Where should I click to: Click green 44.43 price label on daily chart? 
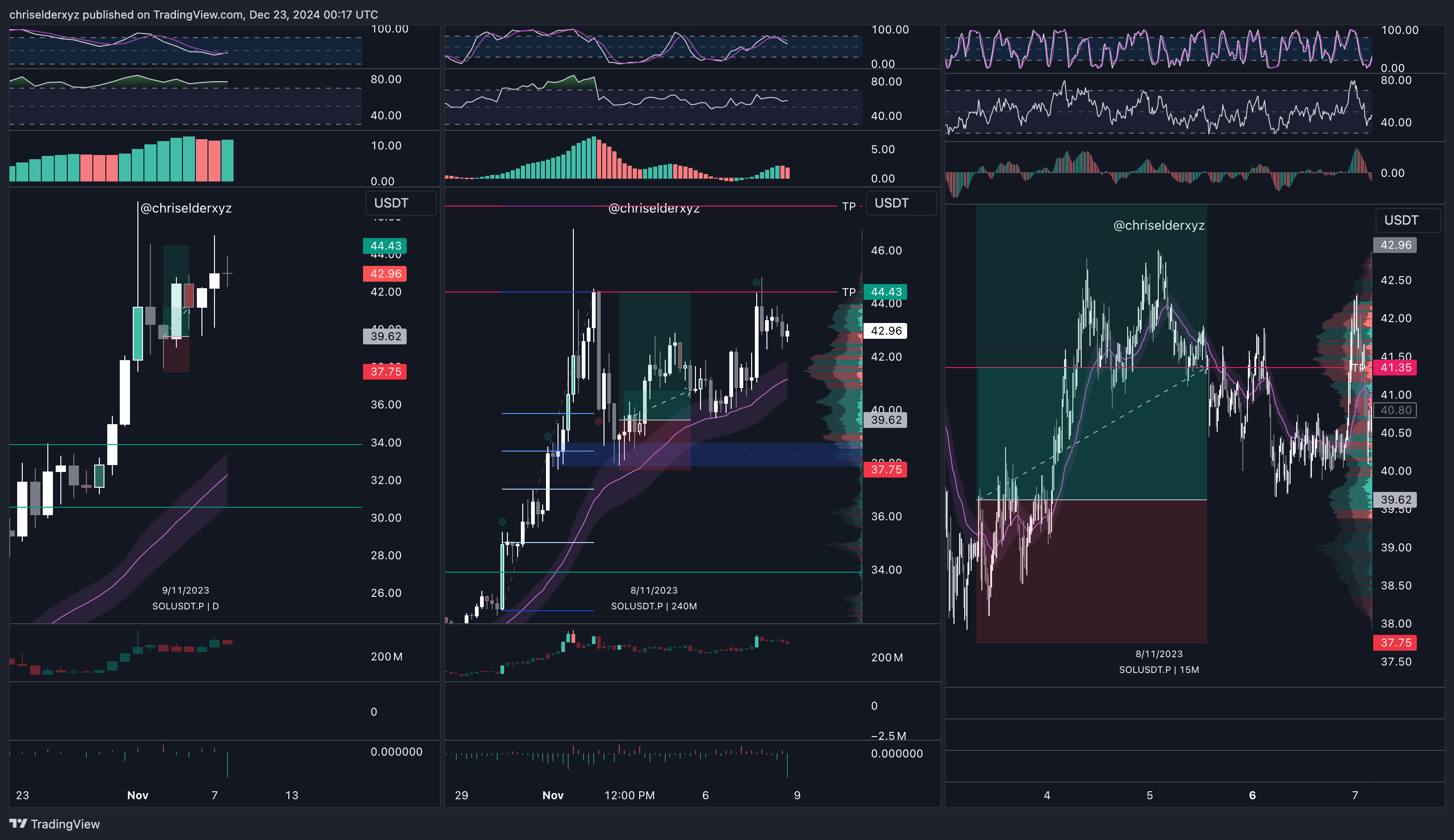coord(385,246)
